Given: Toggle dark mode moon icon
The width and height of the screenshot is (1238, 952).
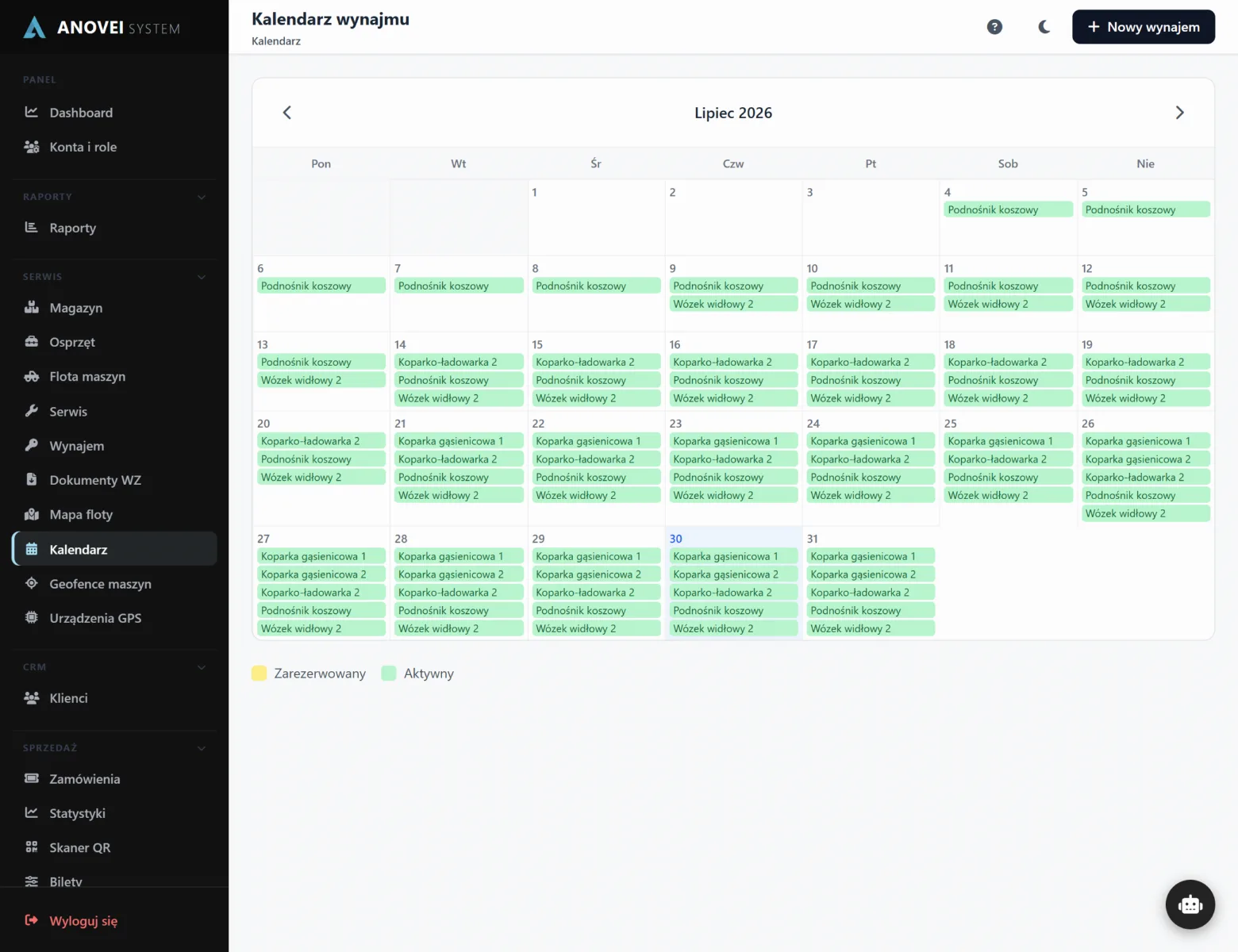Looking at the screenshot, I should (x=1044, y=27).
